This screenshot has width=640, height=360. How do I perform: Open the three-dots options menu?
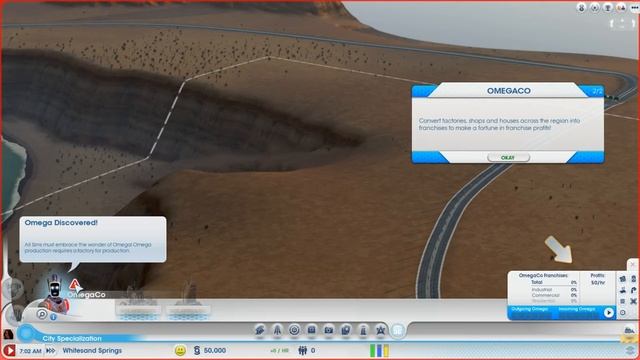634,8
